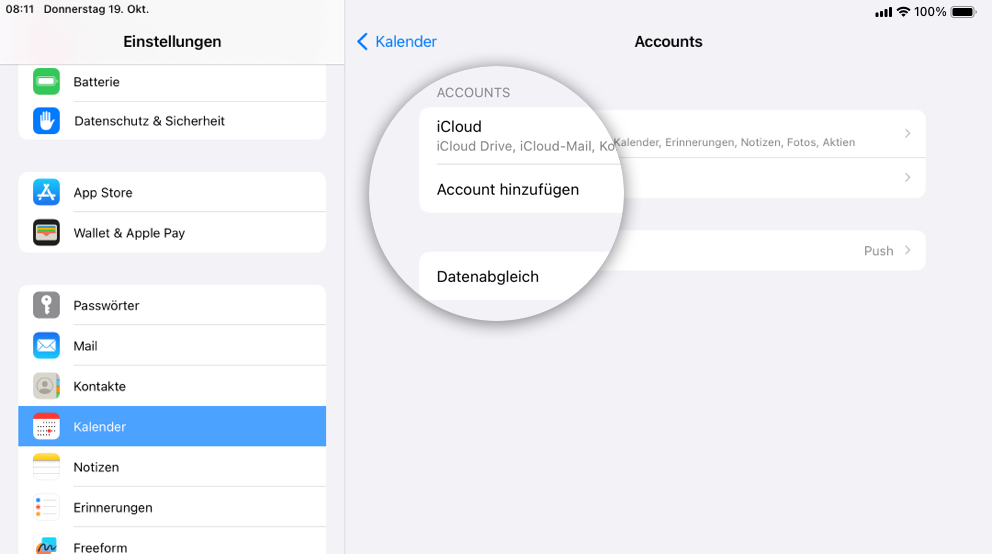
Task: Tap the App Store icon
Action: coord(46,192)
